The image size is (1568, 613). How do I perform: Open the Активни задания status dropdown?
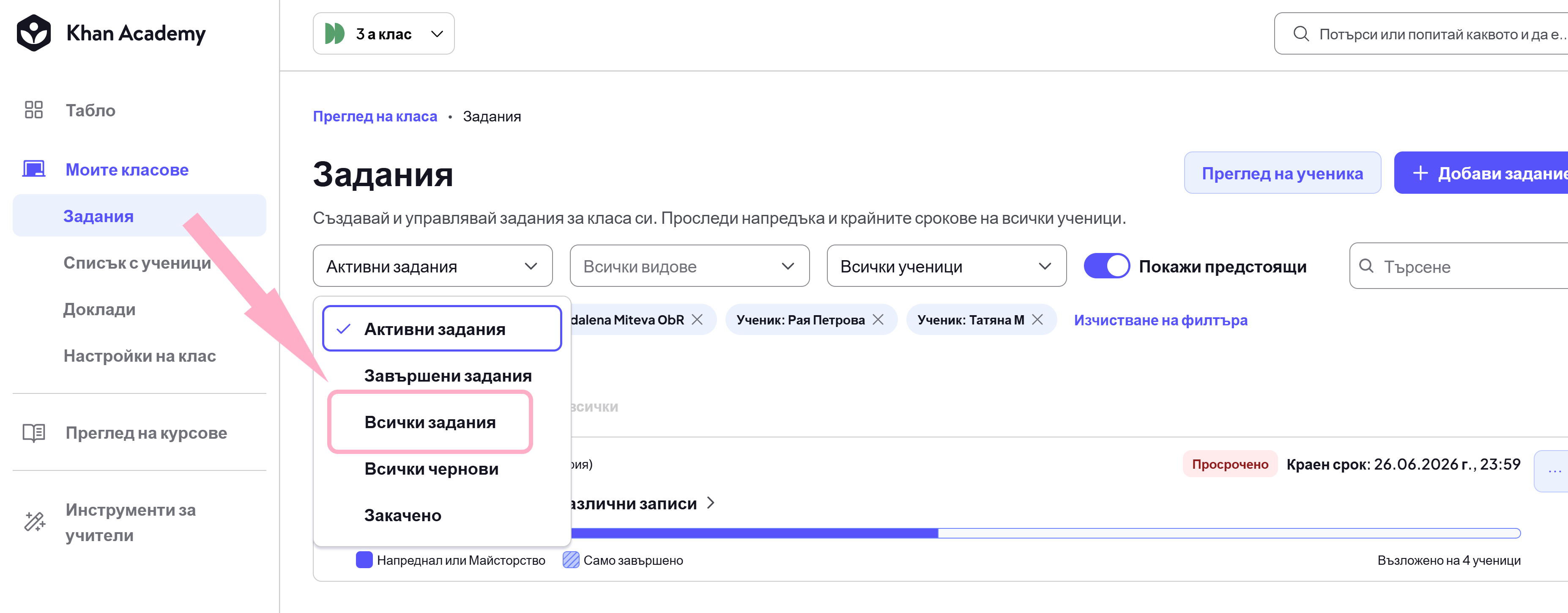point(433,266)
